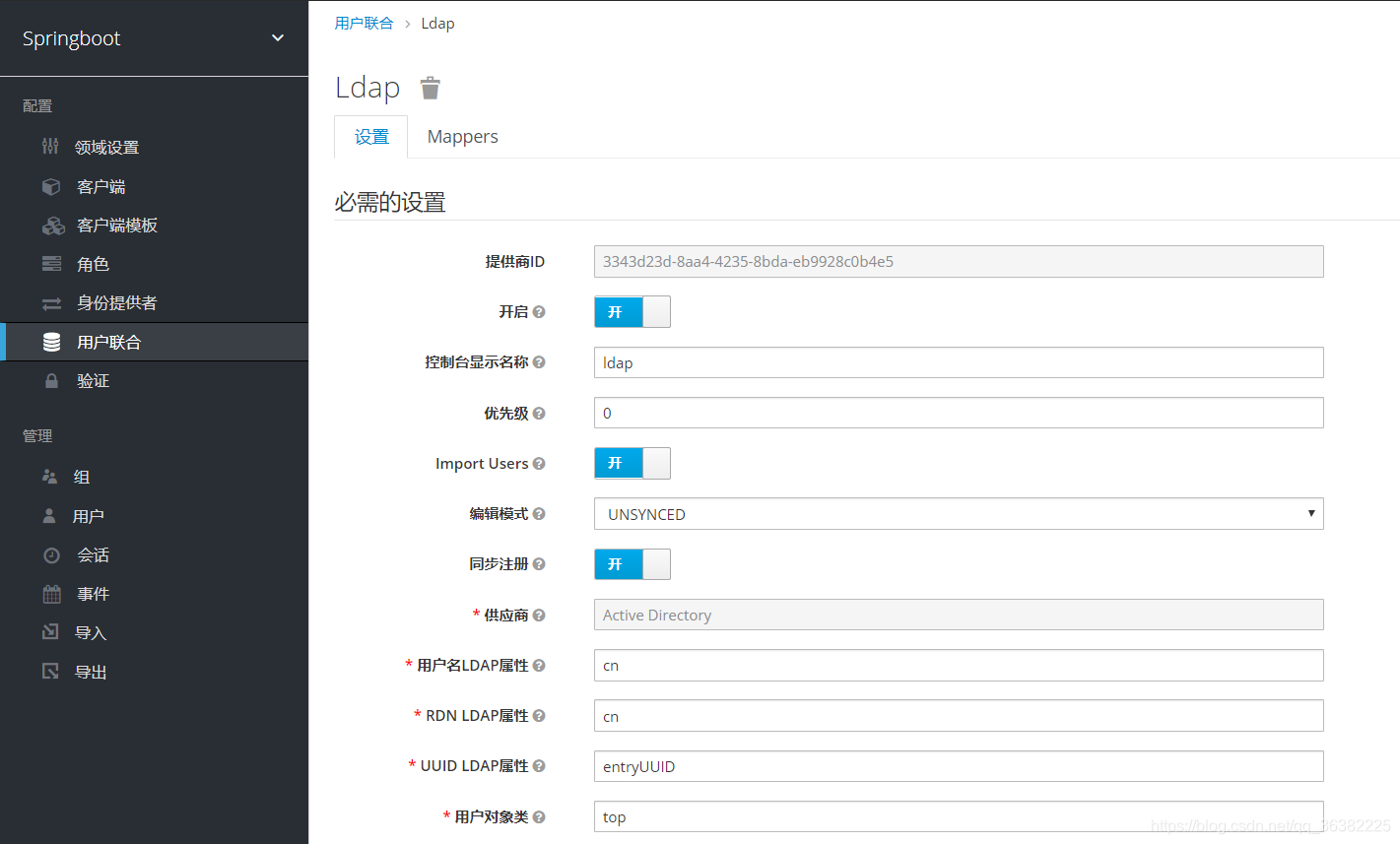Toggle the Import Users switch
The image size is (1400, 844).
tap(633, 464)
